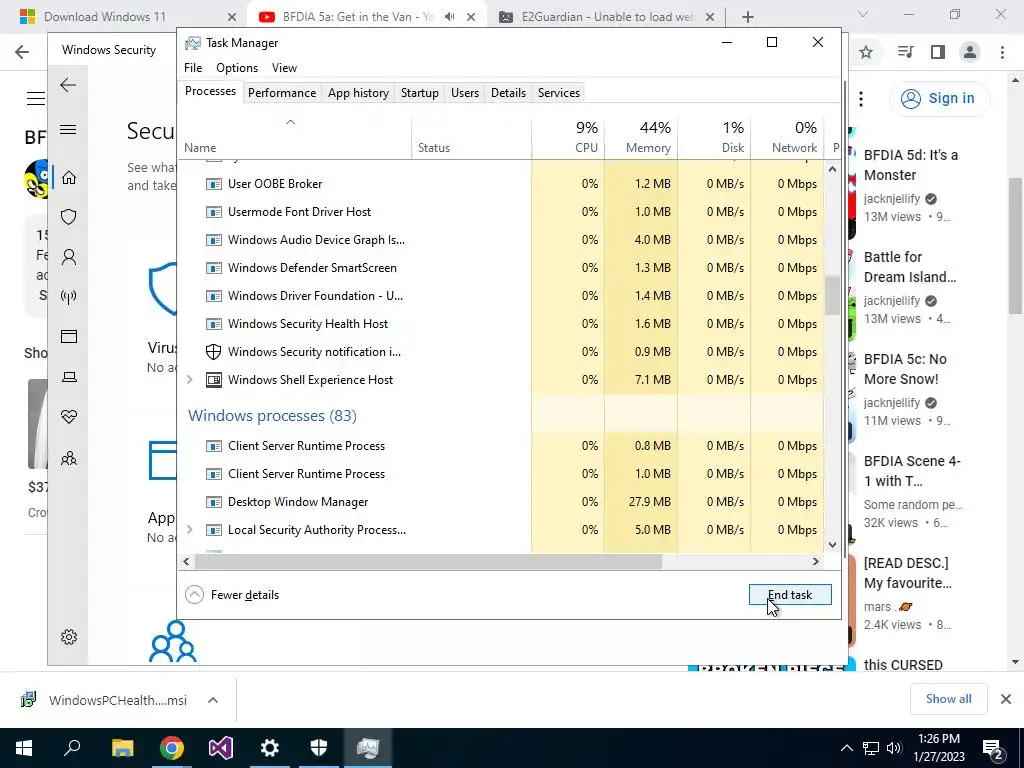Switch to E2Guardian browser tab
The height and width of the screenshot is (768, 1024).
coord(607,17)
